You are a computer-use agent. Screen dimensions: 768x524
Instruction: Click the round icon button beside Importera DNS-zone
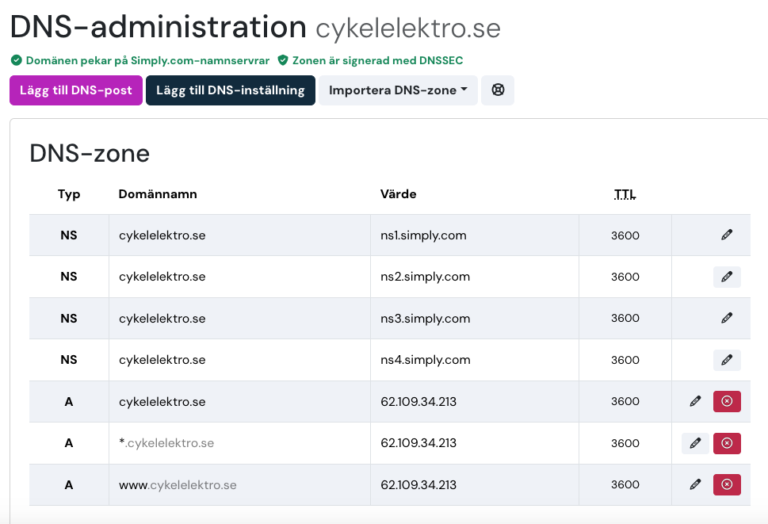point(498,90)
